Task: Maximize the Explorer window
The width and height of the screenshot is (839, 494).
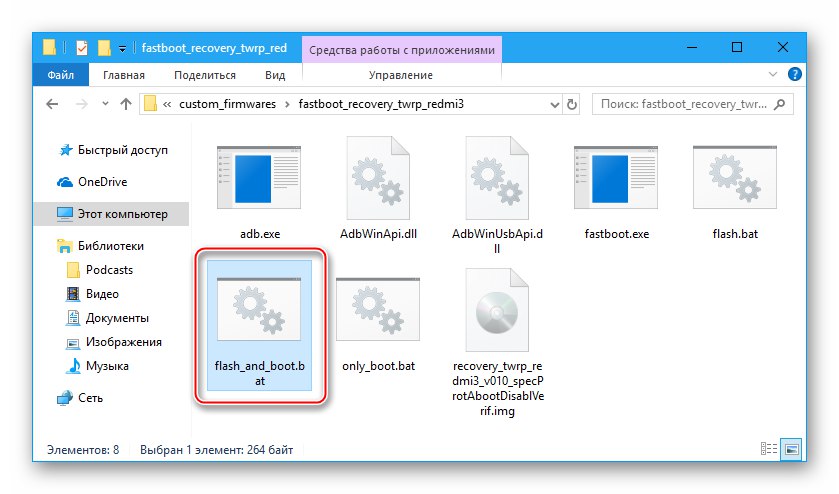Action: (x=737, y=47)
